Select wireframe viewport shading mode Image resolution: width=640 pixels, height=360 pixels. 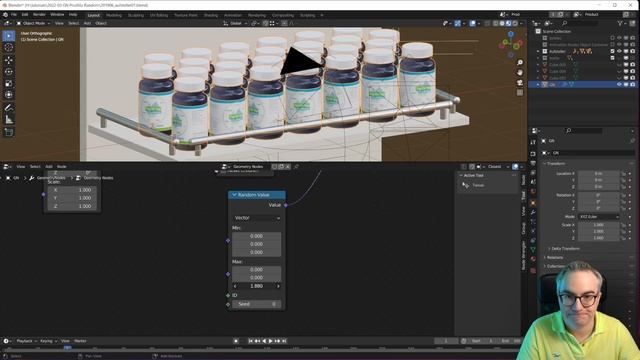(496, 23)
